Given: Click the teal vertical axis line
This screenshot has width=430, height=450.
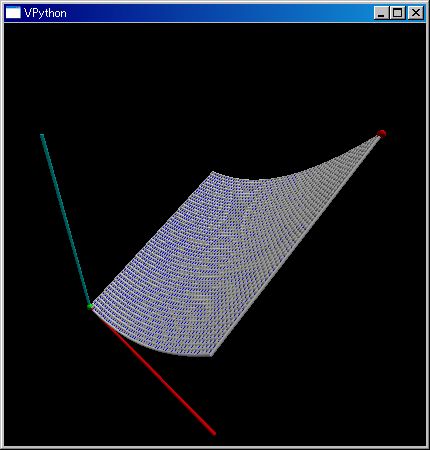Looking at the screenshot, I should tap(65, 220).
